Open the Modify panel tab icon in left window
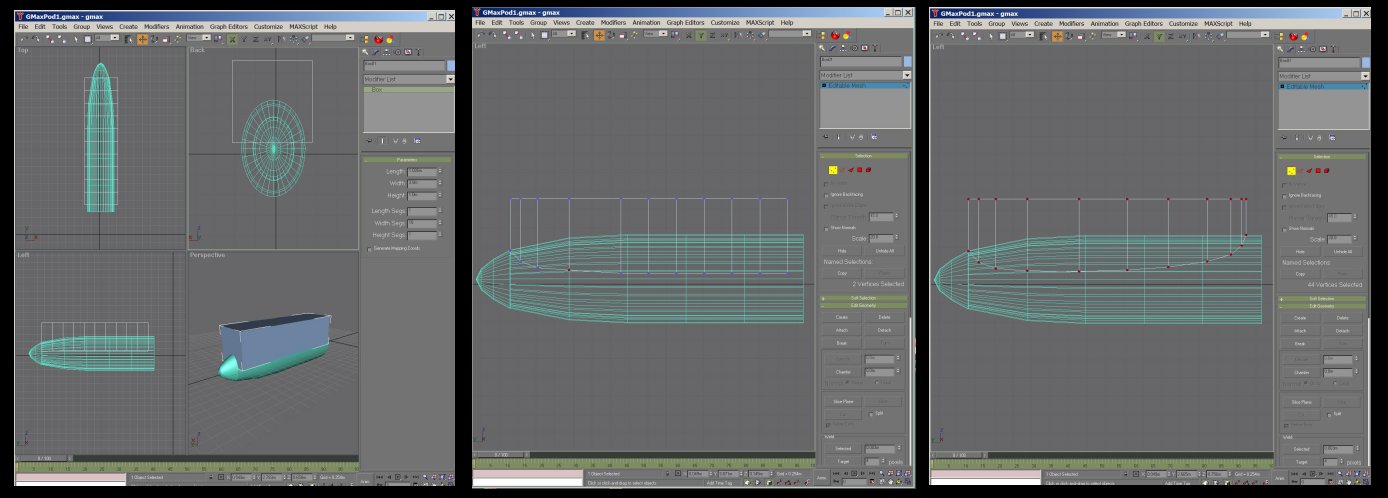The height and width of the screenshot is (498, 1388). coord(375,51)
